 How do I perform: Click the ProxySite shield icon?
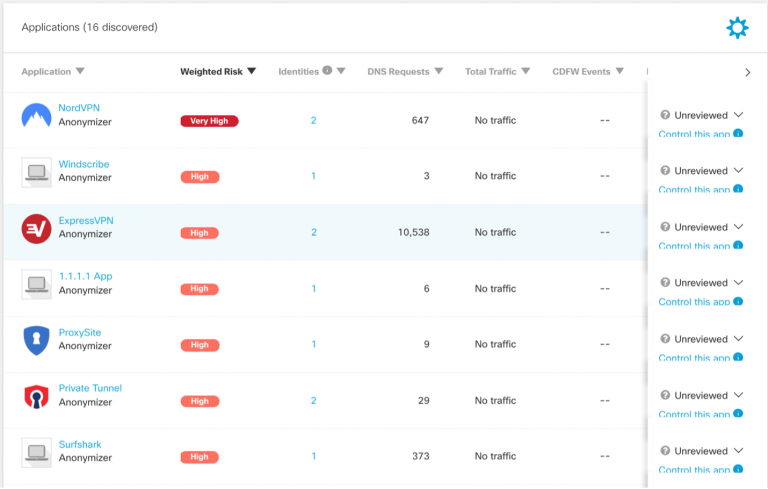pos(36,341)
